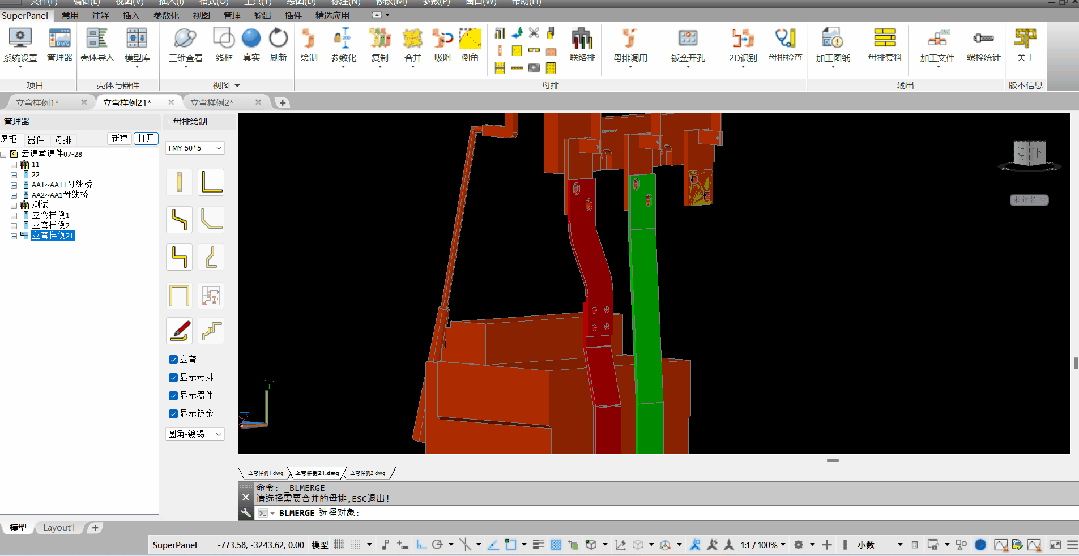Click the magnet busbar pick icon
Screen dimensions: 1079x556
tap(441, 38)
